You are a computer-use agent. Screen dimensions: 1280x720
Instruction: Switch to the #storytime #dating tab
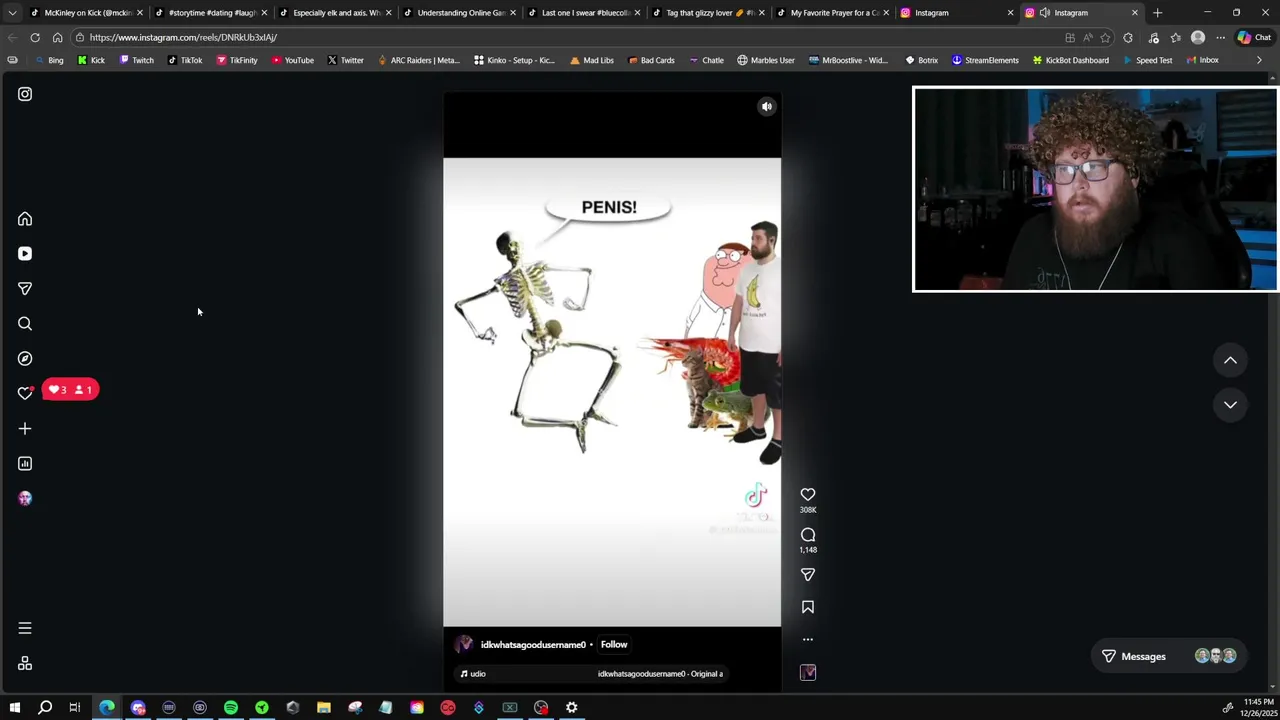pos(211,13)
